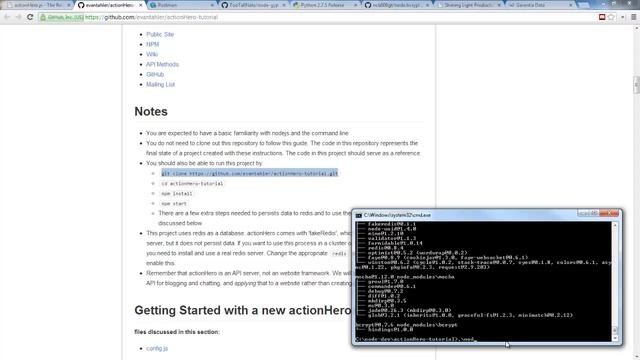Open the Wiki link
Viewport: 640px width, 360px height.
pyautogui.click(x=152, y=54)
